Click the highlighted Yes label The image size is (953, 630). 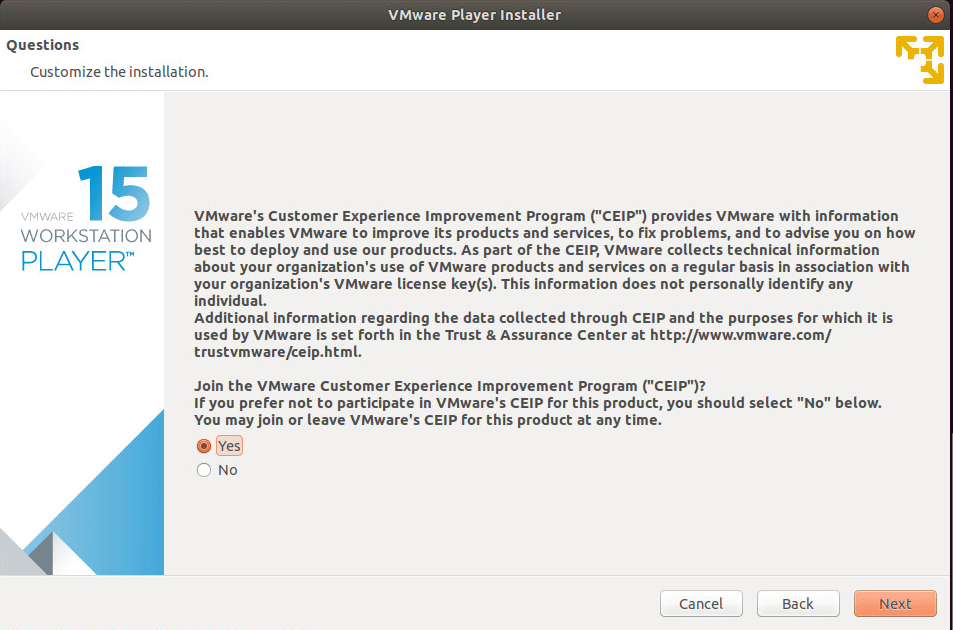tap(228, 446)
